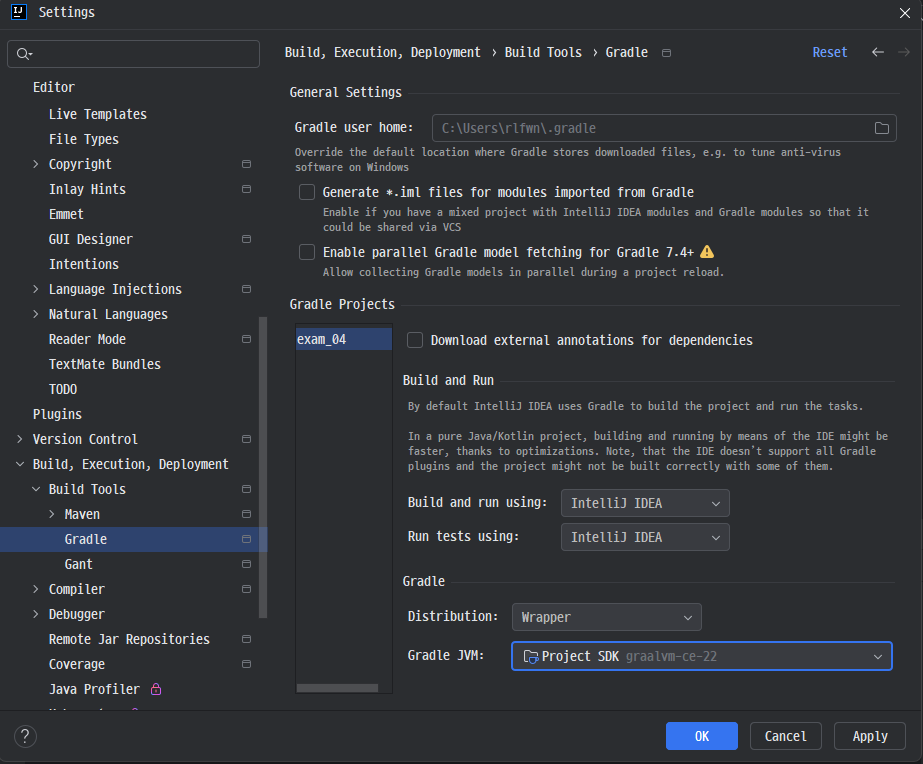Select the Editor category
923x764 pixels.
point(54,87)
